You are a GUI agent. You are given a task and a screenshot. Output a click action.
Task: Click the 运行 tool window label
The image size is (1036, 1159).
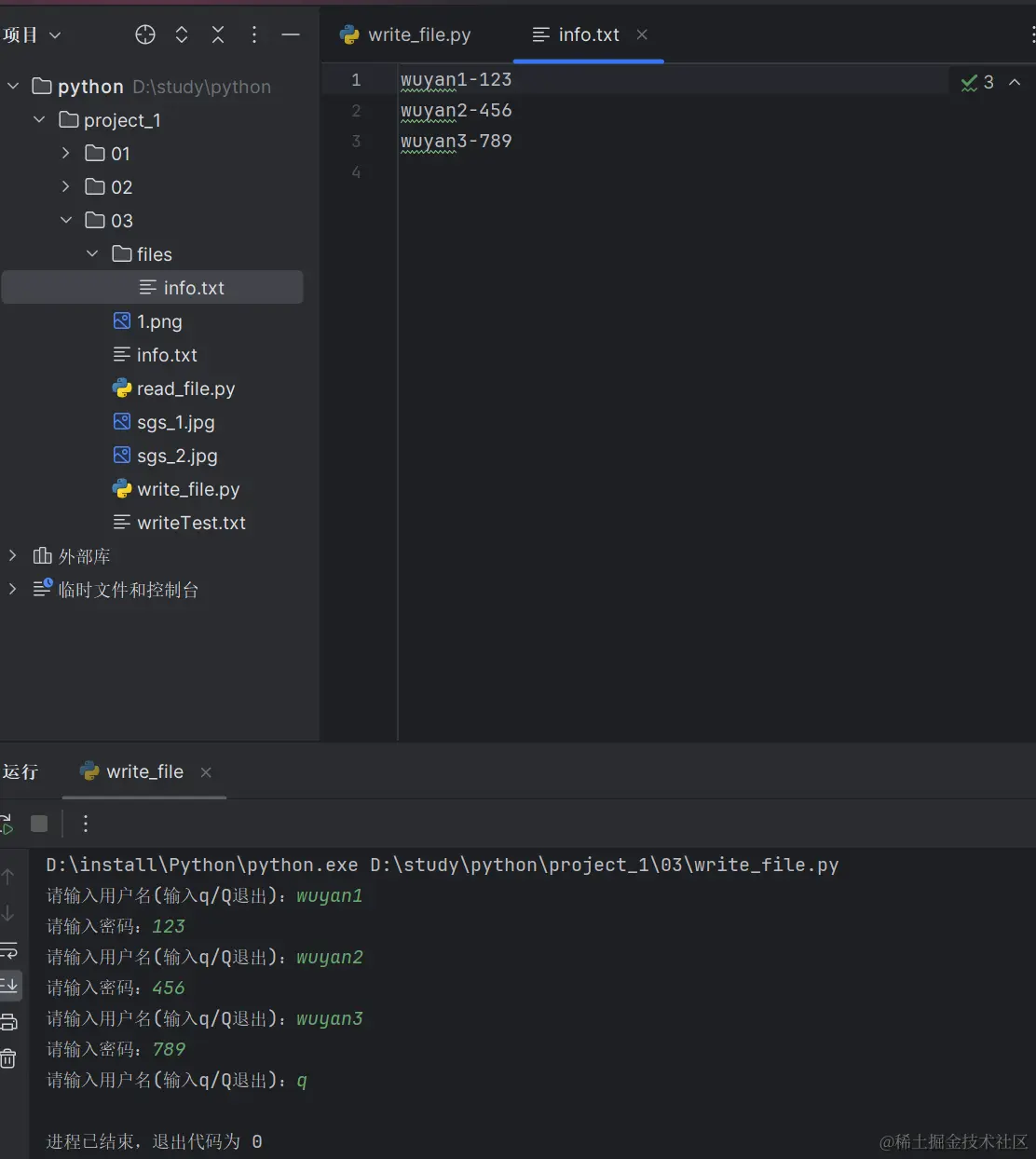(x=20, y=771)
